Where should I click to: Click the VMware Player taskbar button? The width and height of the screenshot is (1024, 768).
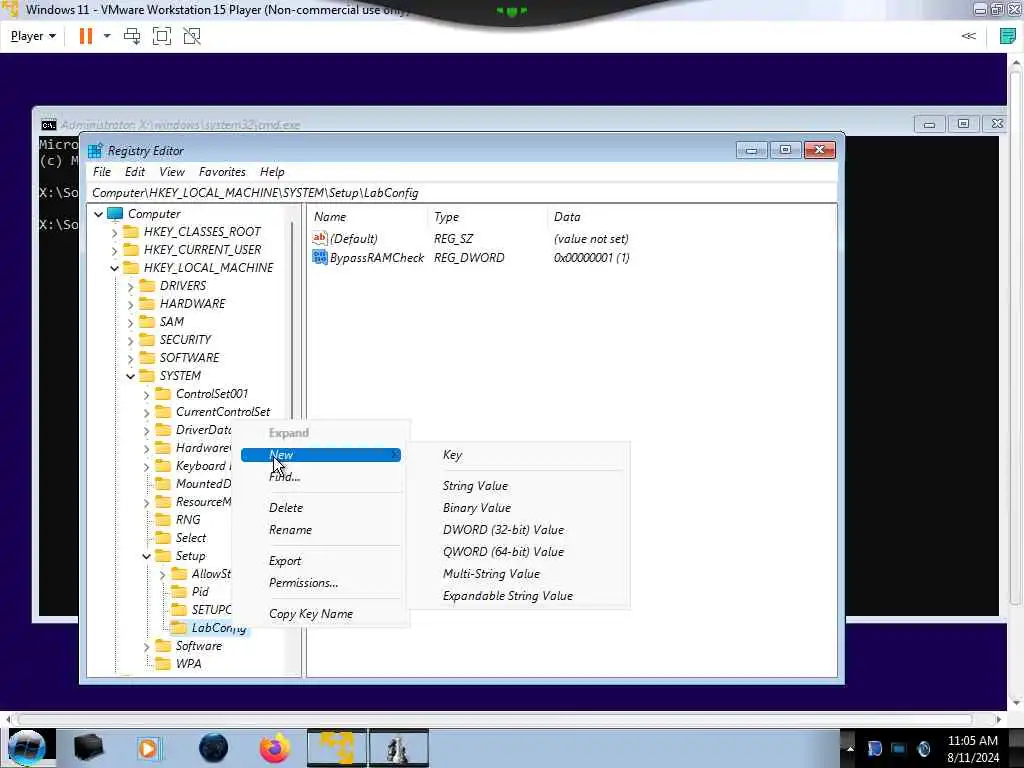336,748
